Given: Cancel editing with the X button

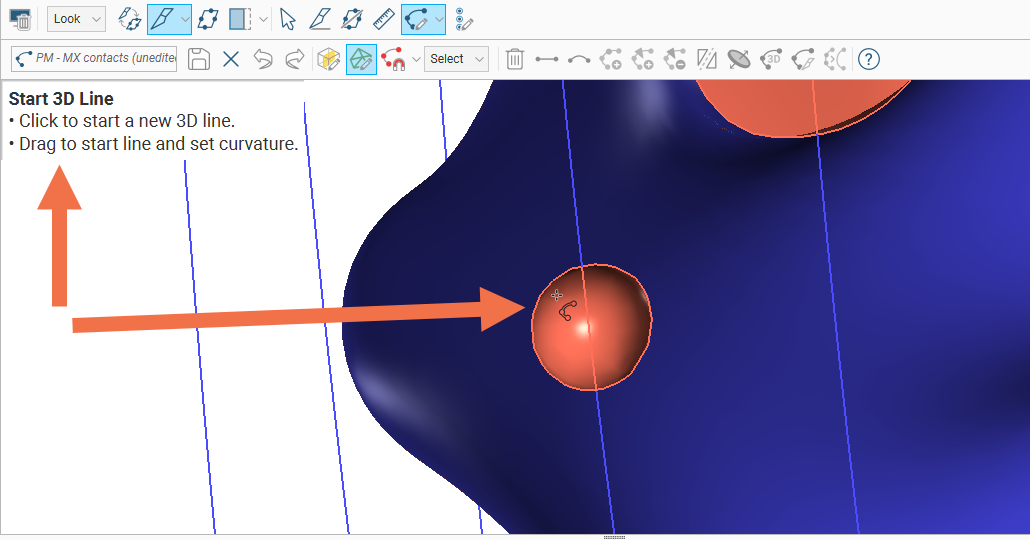Looking at the screenshot, I should coord(231,59).
